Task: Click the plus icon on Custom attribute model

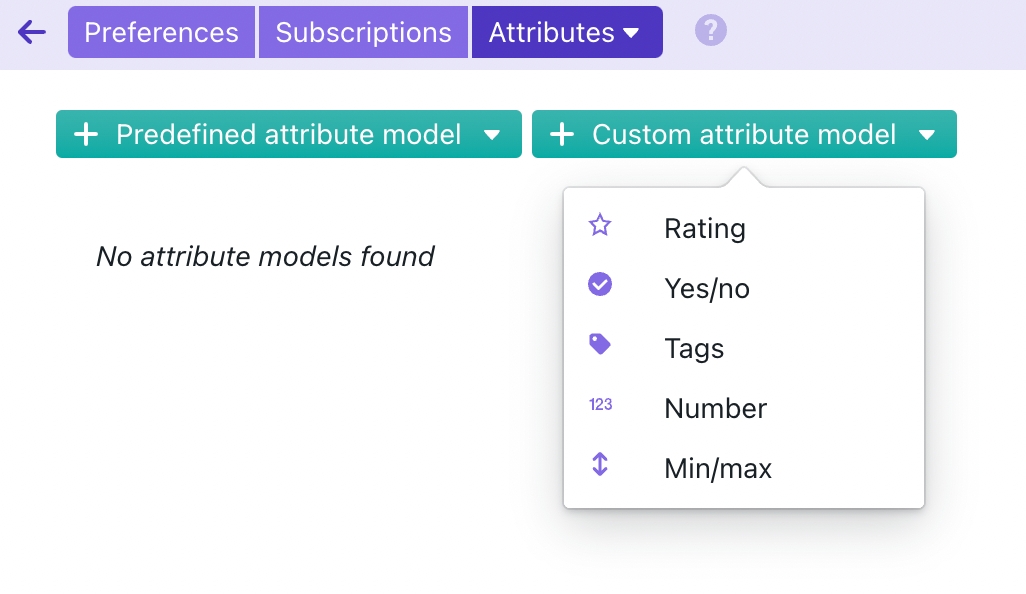Action: 563,134
